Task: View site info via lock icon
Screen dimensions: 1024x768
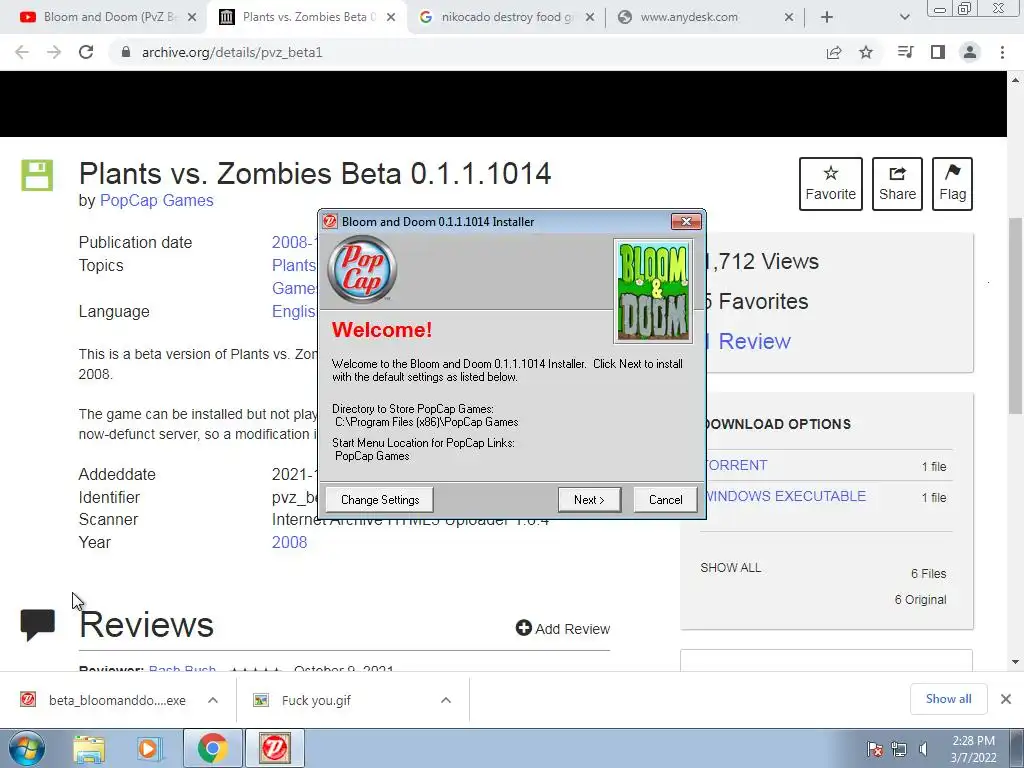Action: 126,52
